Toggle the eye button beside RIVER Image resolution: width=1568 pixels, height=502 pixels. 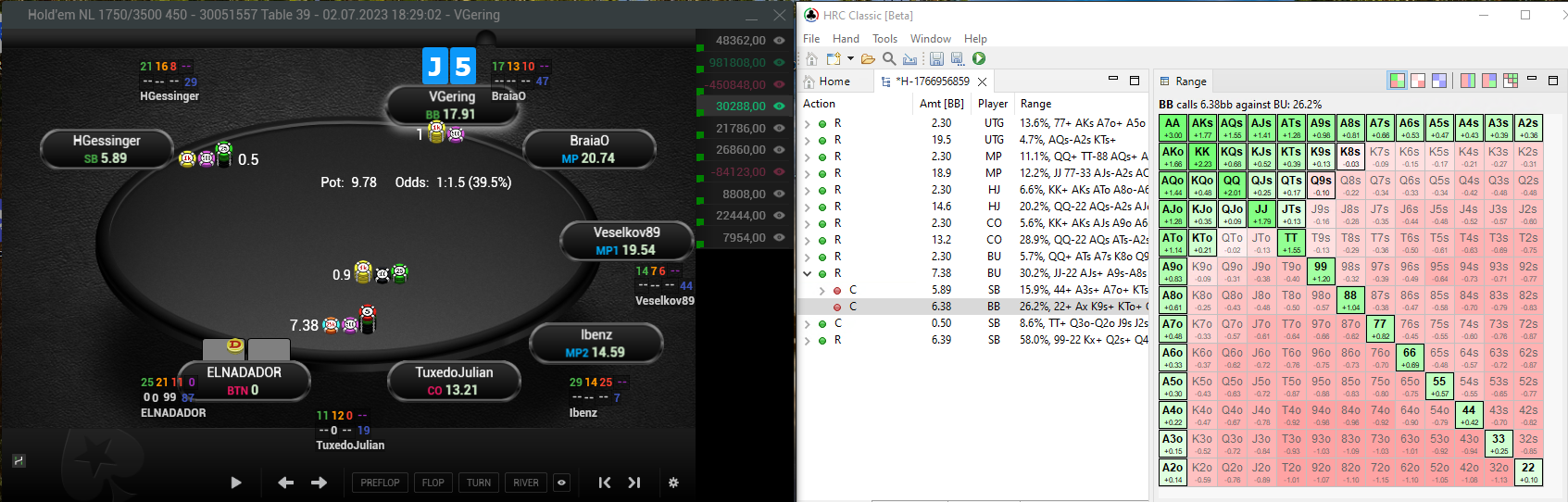click(x=561, y=483)
